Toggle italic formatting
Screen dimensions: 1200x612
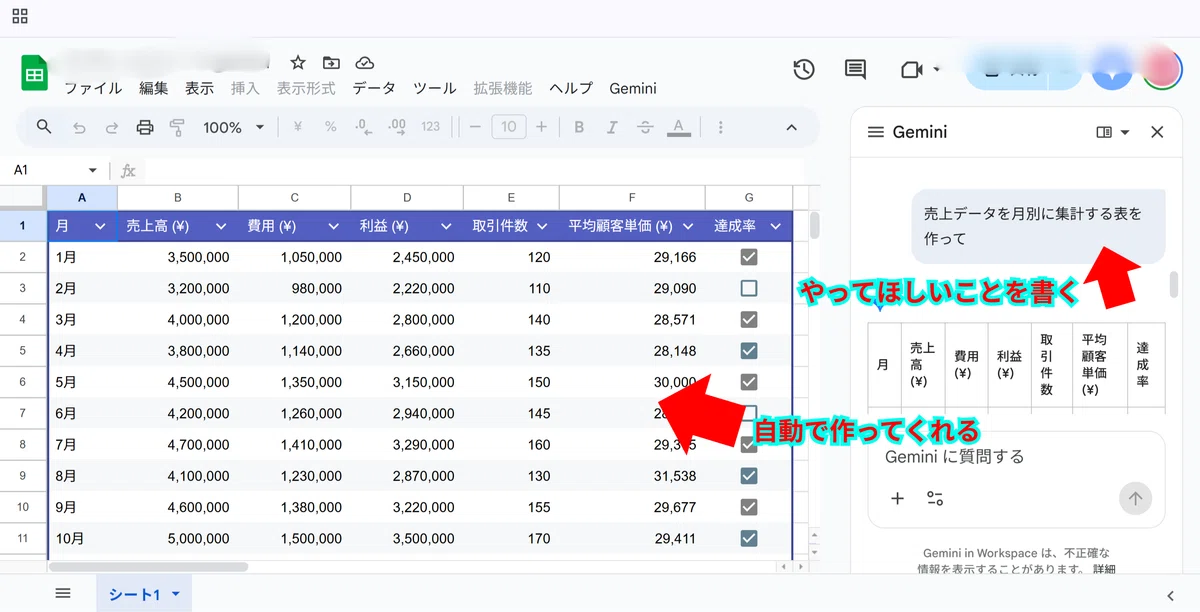(x=612, y=127)
